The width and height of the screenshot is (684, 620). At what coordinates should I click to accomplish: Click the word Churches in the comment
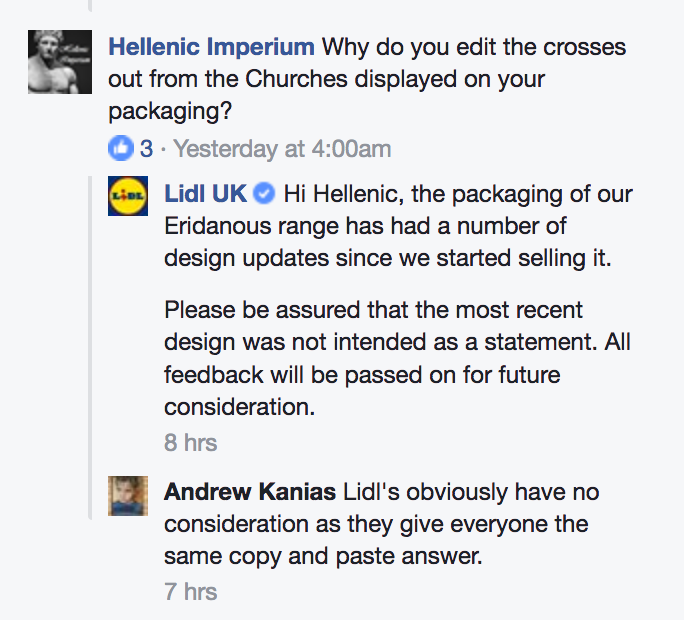tap(297, 79)
